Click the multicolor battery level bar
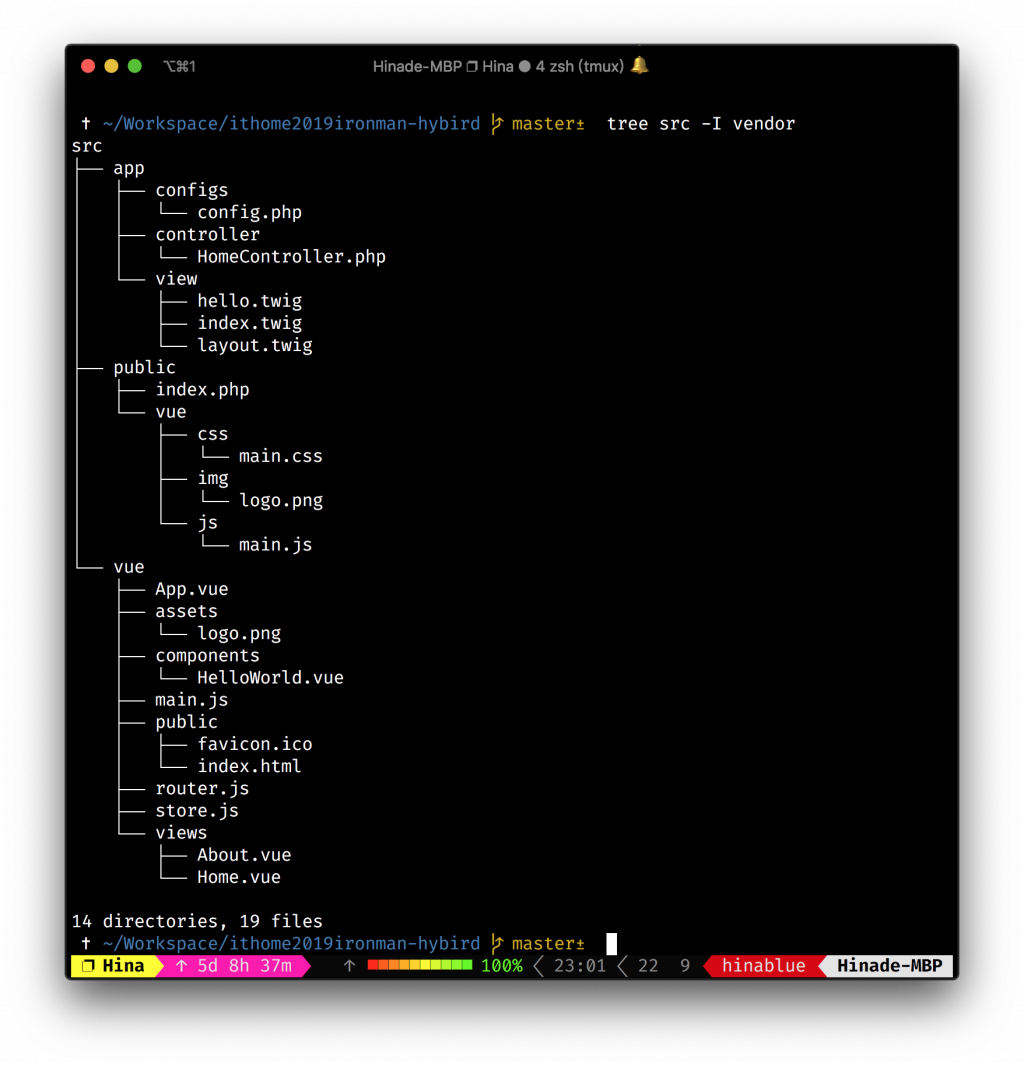Image resolution: width=1024 pixels, height=1066 pixels. pyautogui.click(x=420, y=965)
